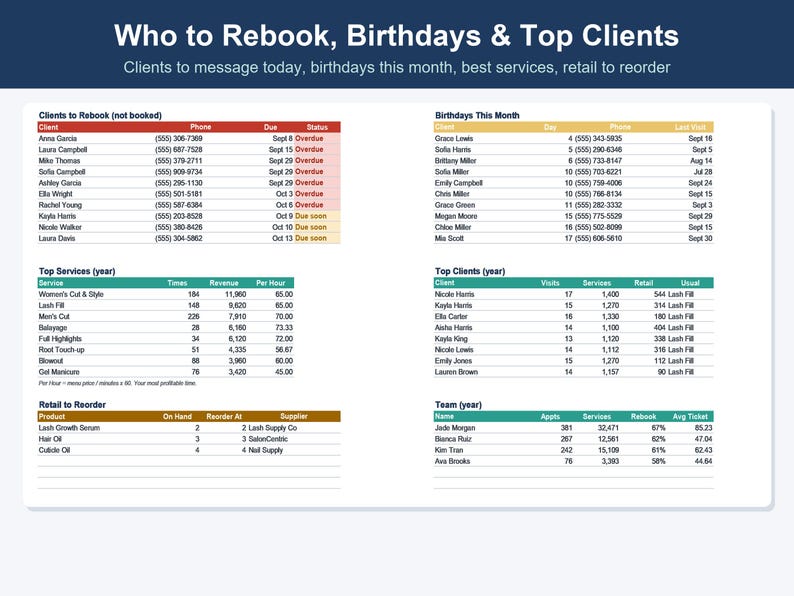Image resolution: width=794 pixels, height=596 pixels.
Task: Select Root Touch-up service row
Action: point(166,350)
